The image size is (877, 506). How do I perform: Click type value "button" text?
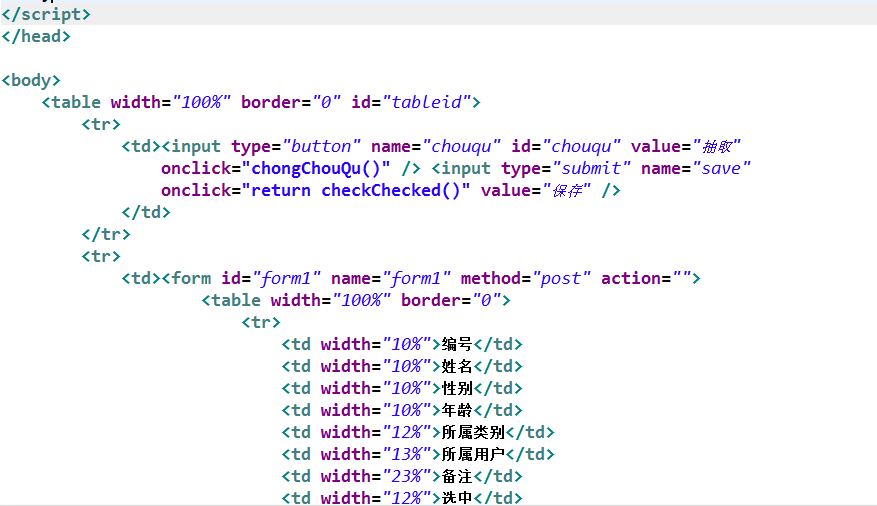(322, 146)
